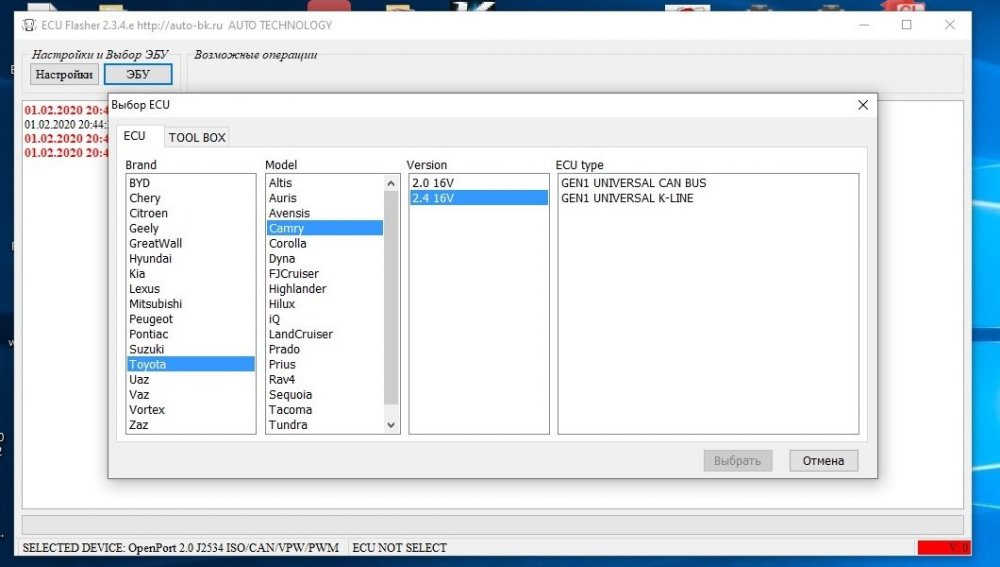Image resolution: width=1000 pixels, height=567 pixels.
Task: Click Model list scroll down arrow
Action: (x=391, y=425)
